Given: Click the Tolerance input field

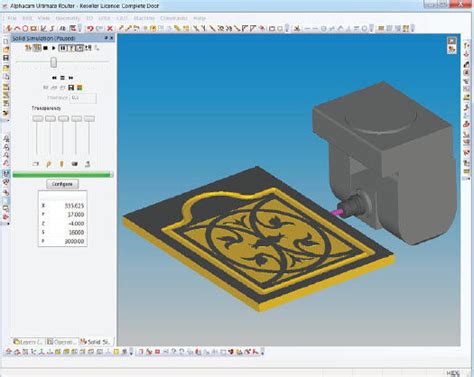Looking at the screenshot, I should coord(83,98).
